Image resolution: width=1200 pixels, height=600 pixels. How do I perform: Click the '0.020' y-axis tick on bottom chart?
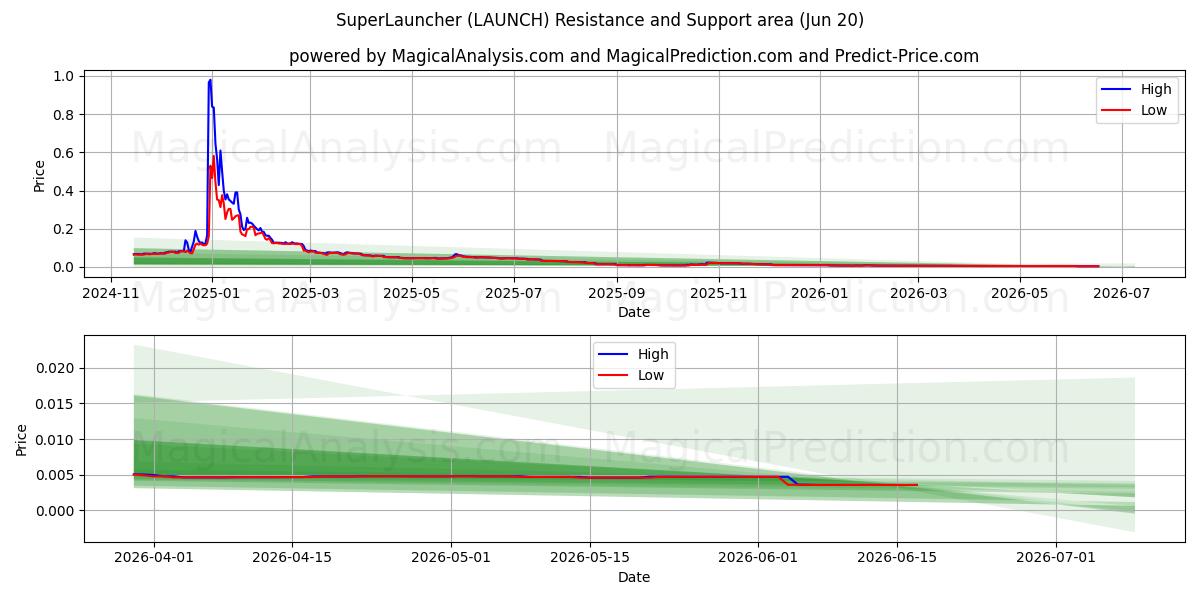[55, 369]
